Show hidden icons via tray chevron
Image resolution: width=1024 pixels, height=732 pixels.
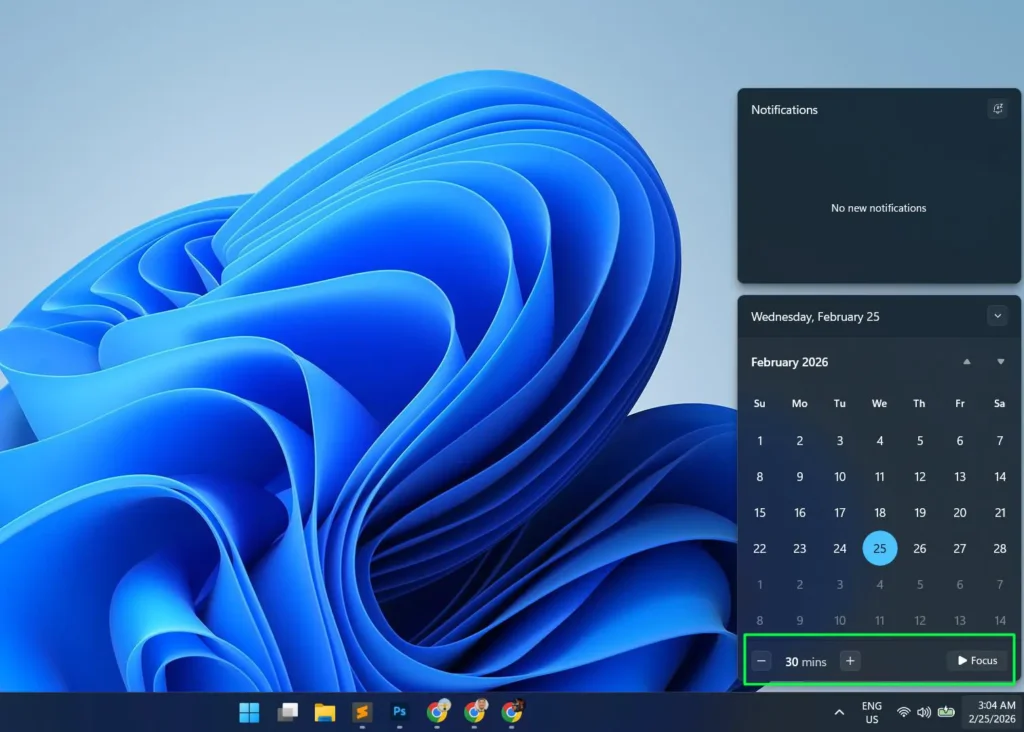(x=839, y=712)
